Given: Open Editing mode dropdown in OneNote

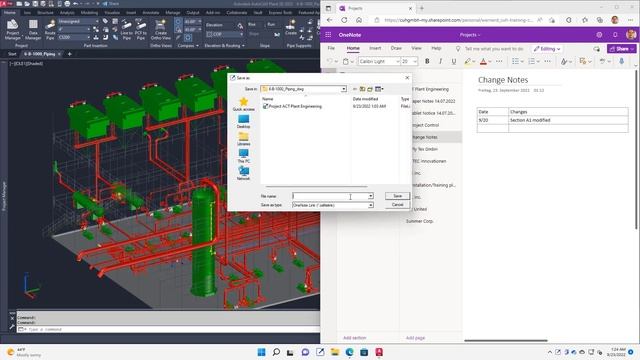Looking at the screenshot, I should point(547,49).
